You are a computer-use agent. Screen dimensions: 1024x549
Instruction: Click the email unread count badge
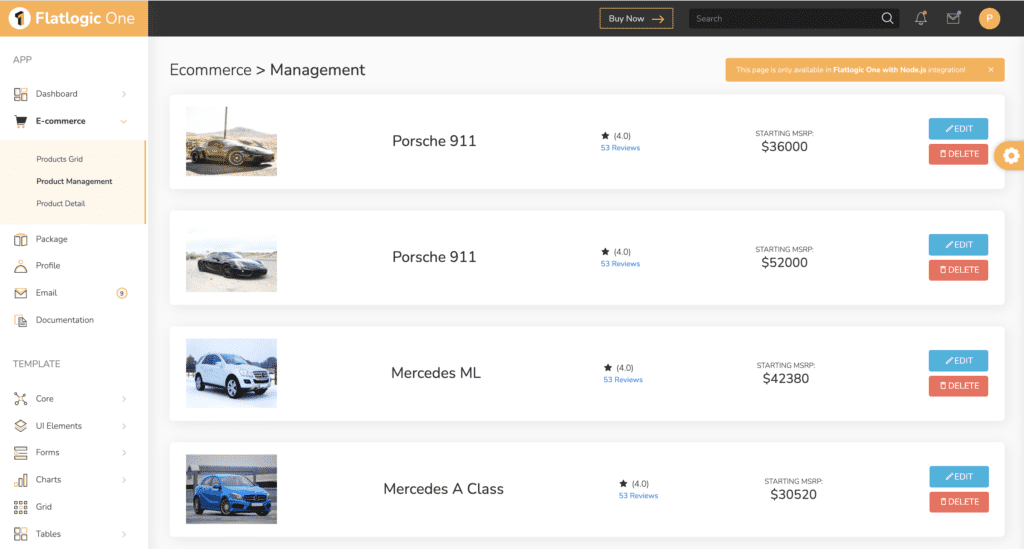click(x=121, y=293)
